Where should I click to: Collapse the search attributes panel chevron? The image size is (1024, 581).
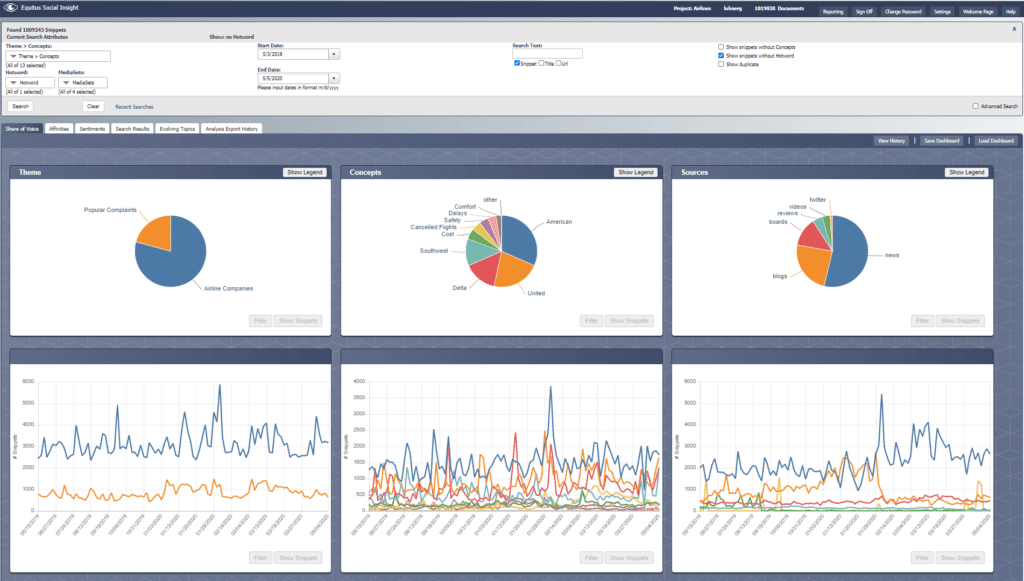tap(1014, 29)
